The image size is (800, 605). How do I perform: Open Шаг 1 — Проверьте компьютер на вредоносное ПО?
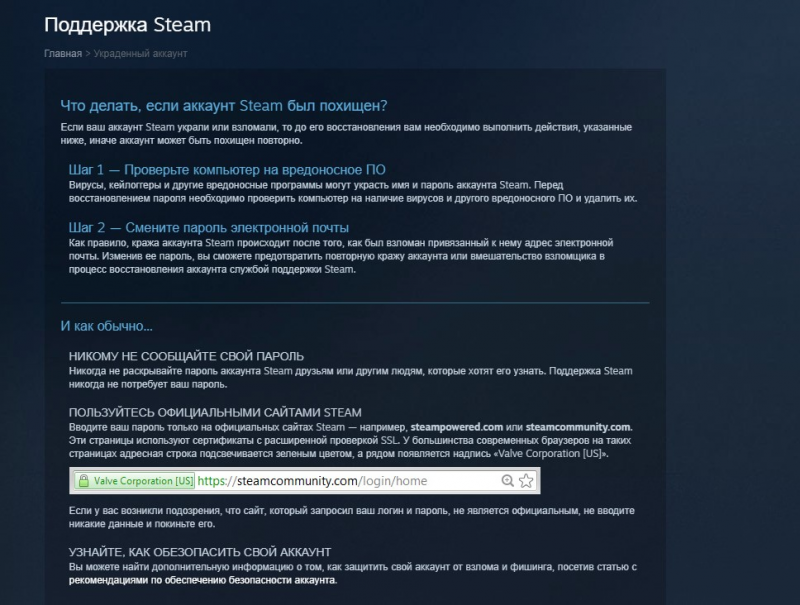click(x=227, y=170)
